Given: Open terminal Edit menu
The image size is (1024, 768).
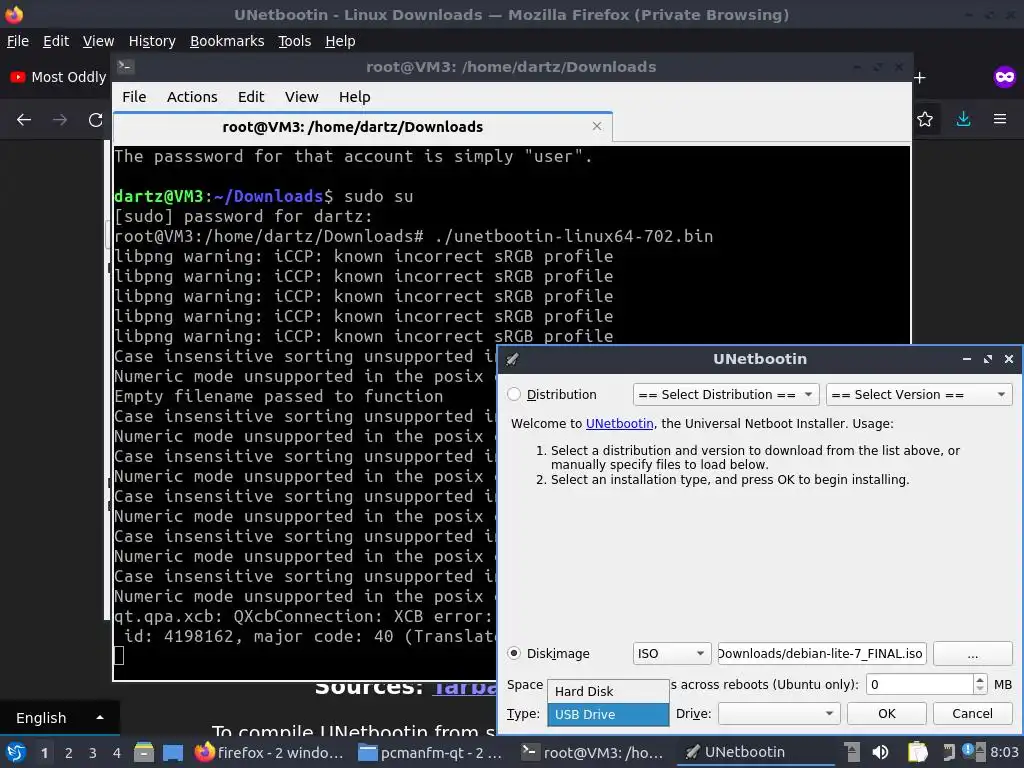Looking at the screenshot, I should click(x=251, y=97).
